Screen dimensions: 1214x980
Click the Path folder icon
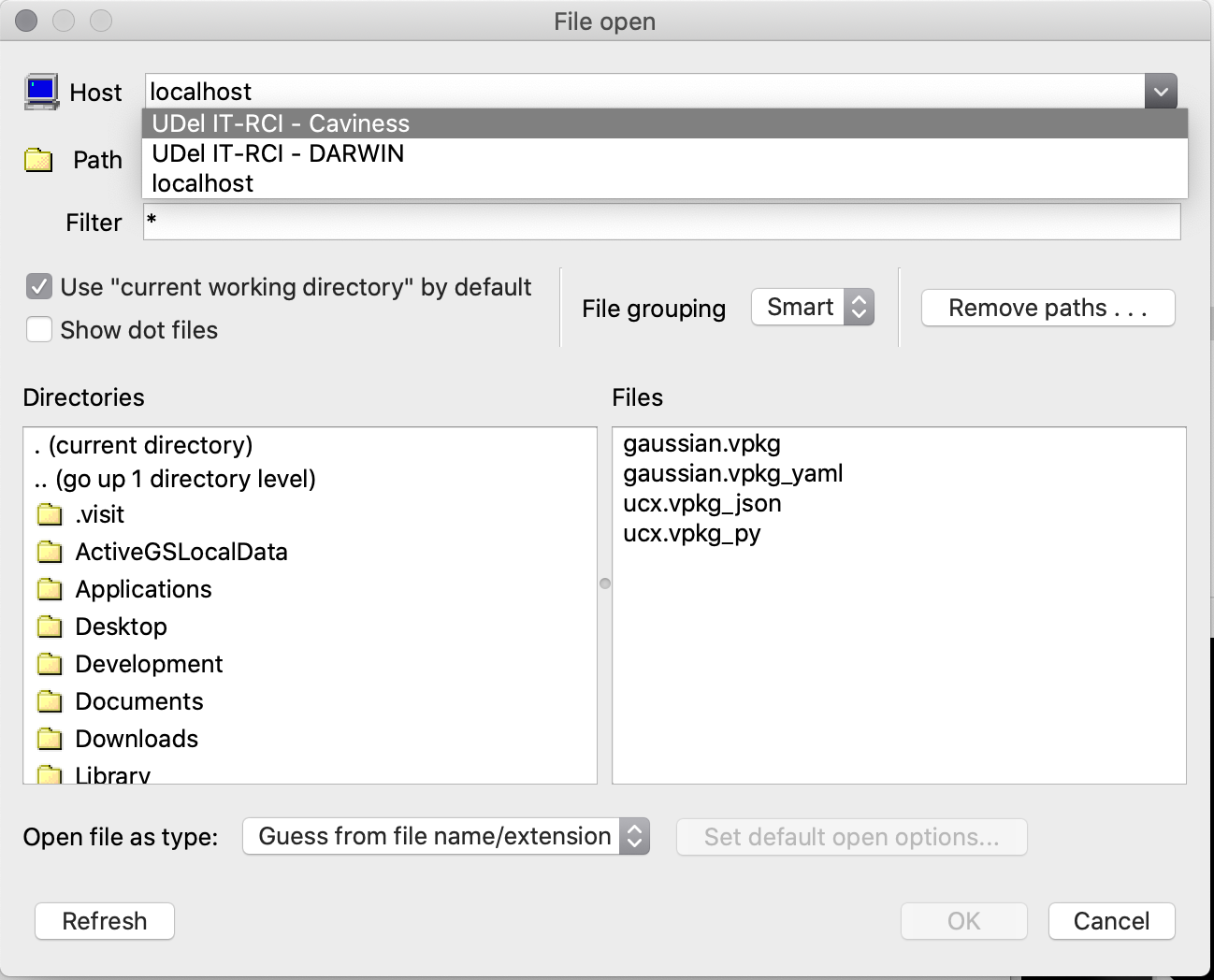(x=38, y=160)
